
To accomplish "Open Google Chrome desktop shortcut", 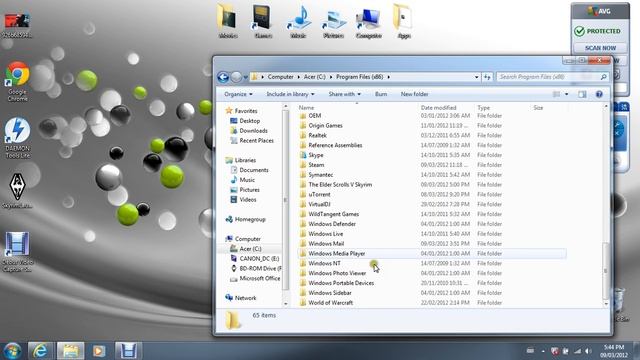I will [x=17, y=81].
